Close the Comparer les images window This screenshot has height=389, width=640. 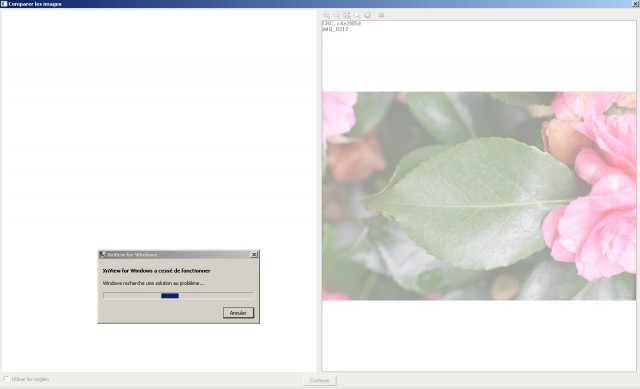[x=636, y=4]
